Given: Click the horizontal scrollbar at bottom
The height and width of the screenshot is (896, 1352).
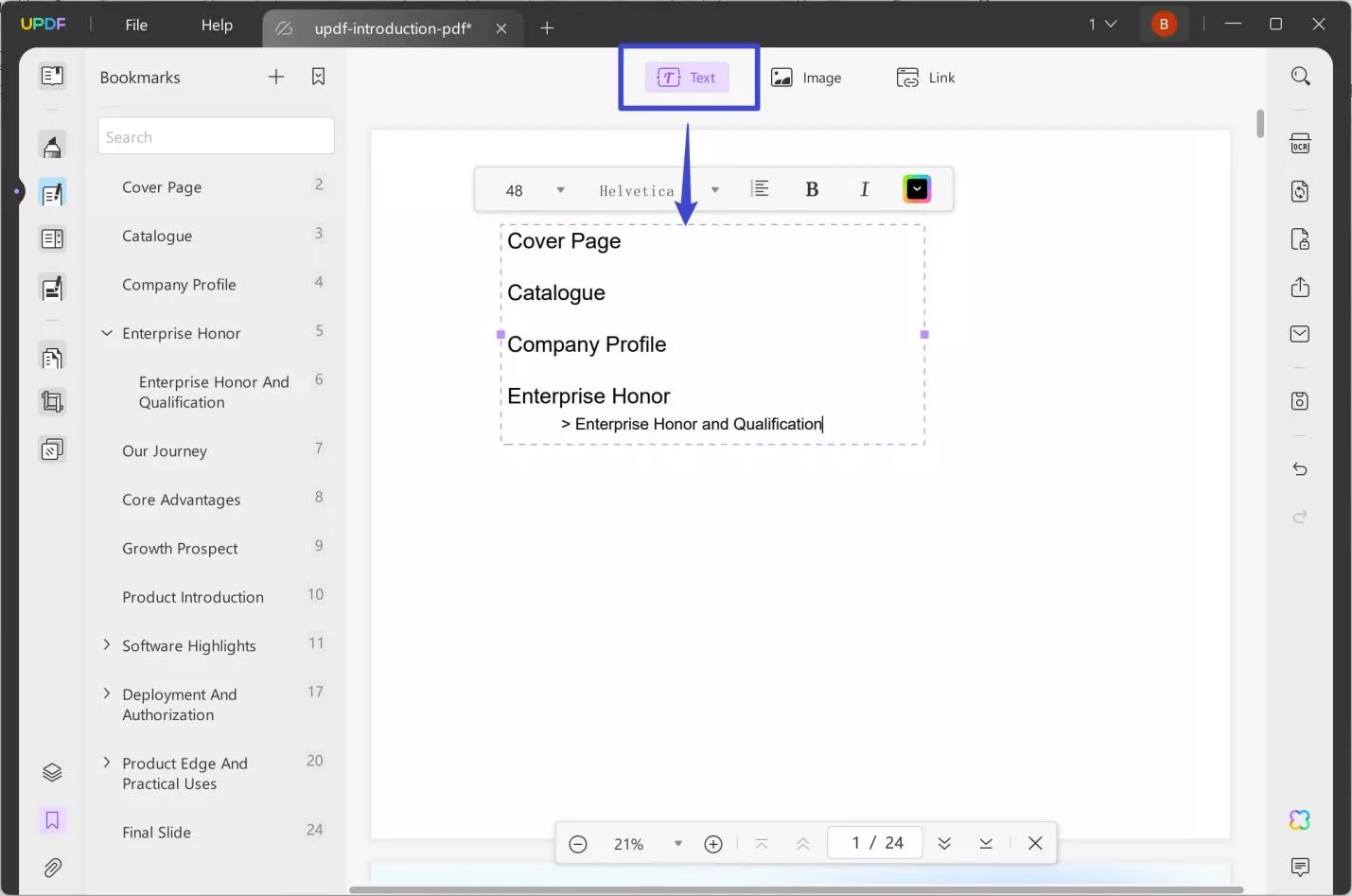Looking at the screenshot, I should click(796, 890).
